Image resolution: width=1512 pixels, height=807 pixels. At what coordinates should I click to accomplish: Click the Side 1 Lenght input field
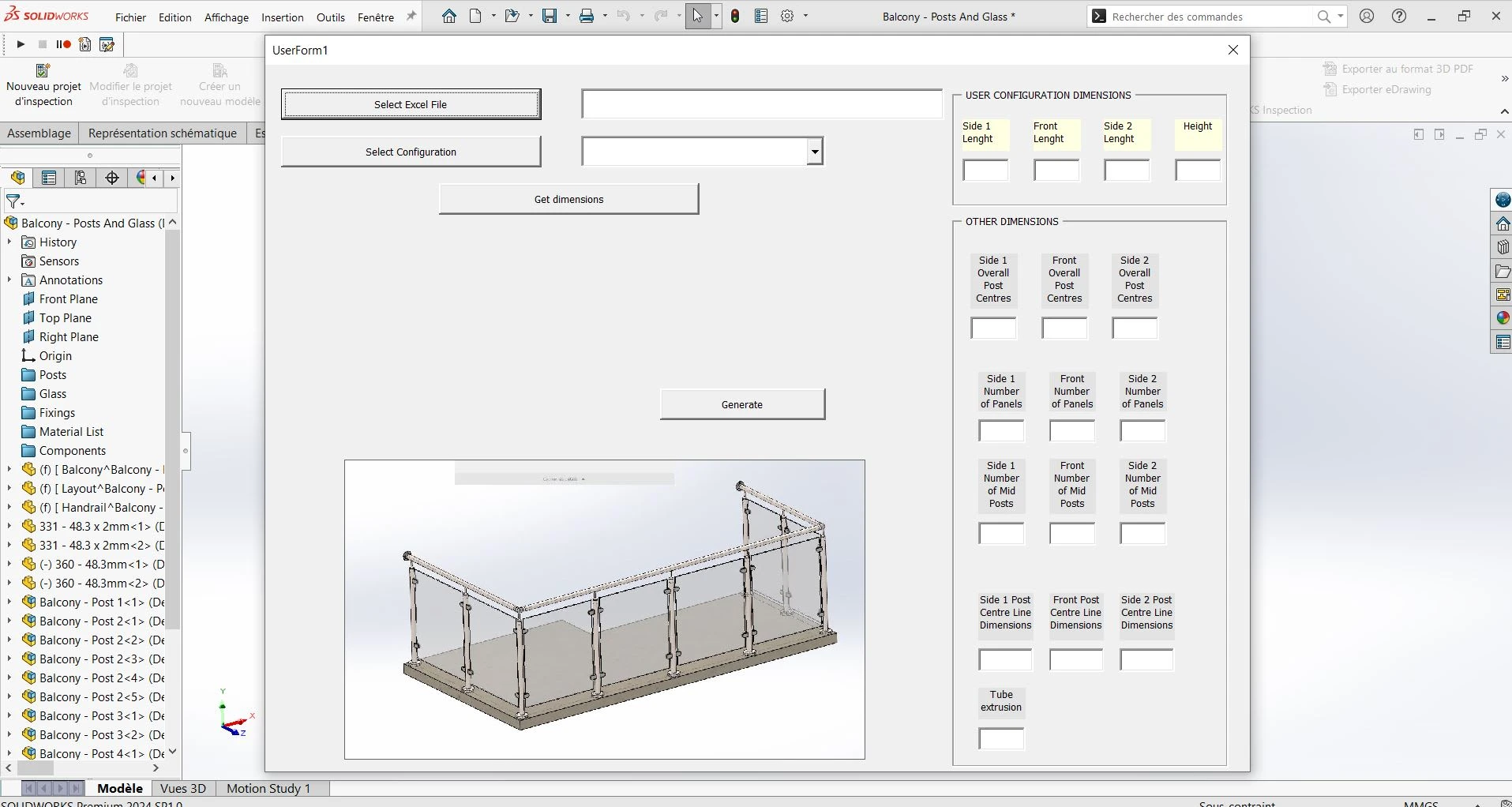coord(985,171)
